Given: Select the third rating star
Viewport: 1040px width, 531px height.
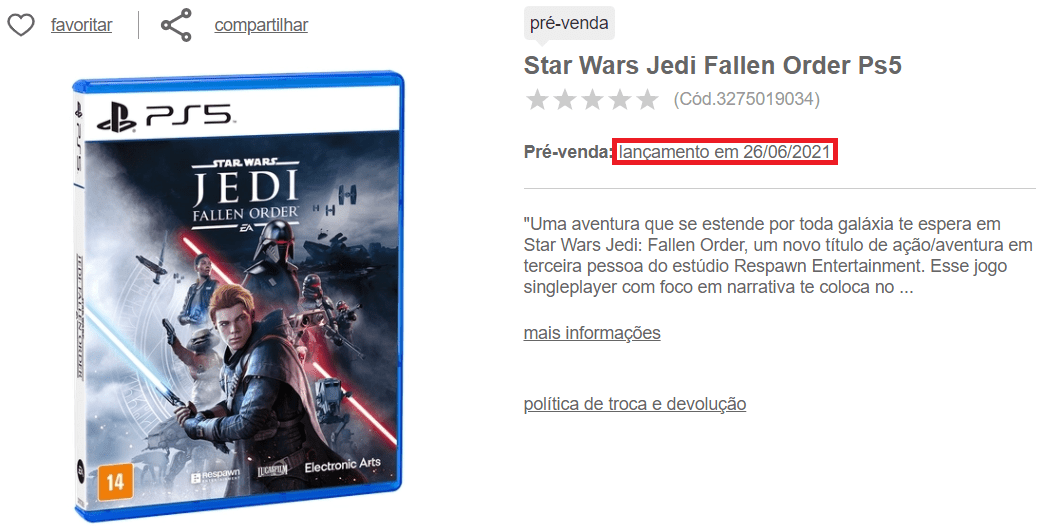Looking at the screenshot, I should [x=592, y=100].
